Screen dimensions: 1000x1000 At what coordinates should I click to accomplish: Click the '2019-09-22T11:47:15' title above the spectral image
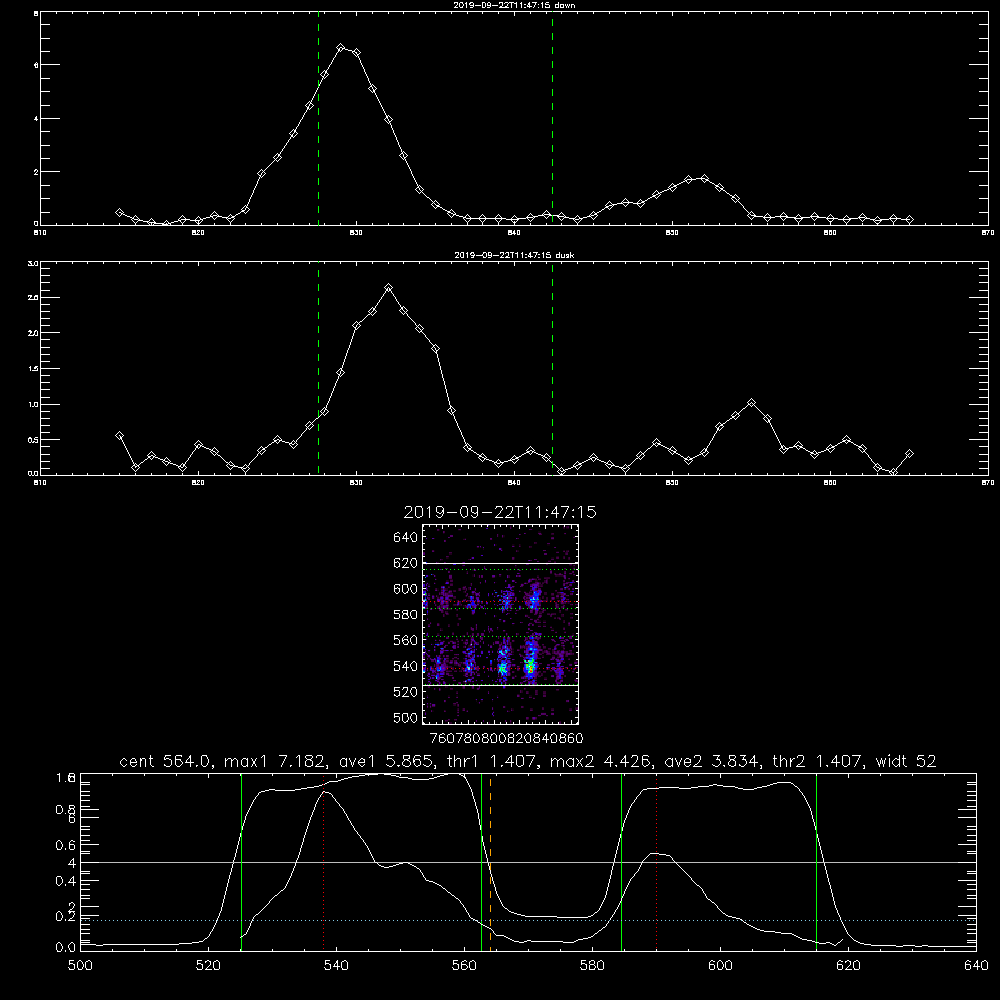(500, 512)
